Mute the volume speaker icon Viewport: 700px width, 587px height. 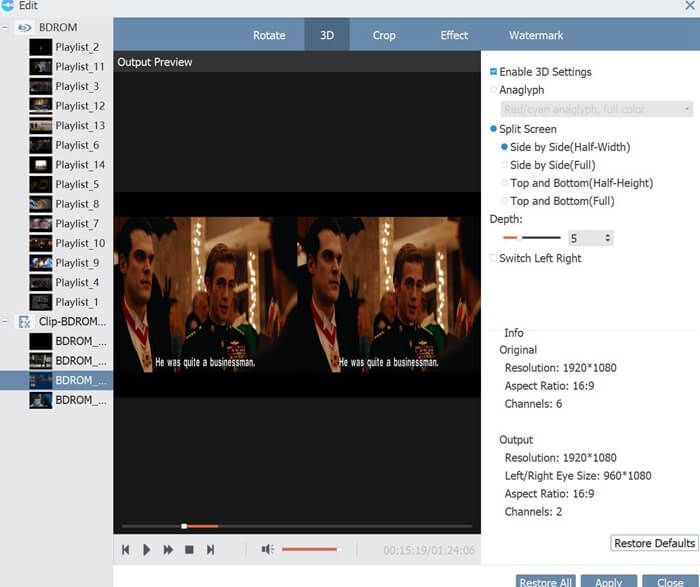coord(267,549)
